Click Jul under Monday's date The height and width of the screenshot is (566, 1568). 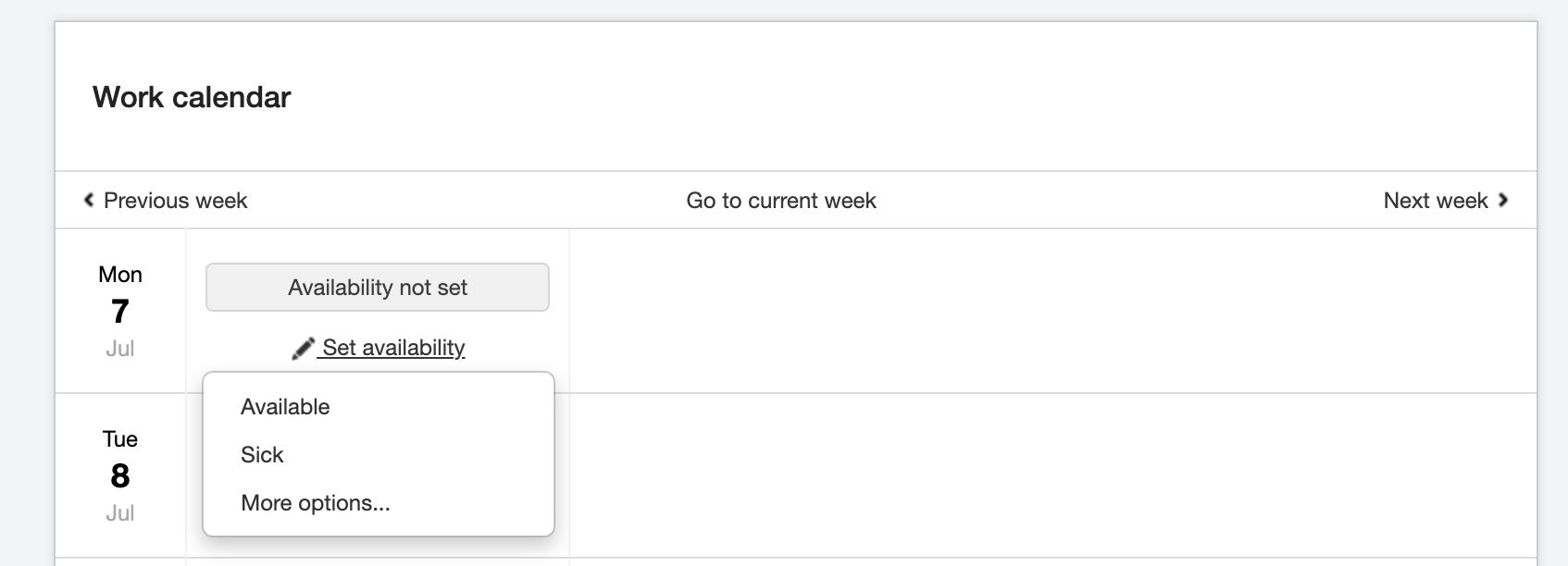point(120,349)
